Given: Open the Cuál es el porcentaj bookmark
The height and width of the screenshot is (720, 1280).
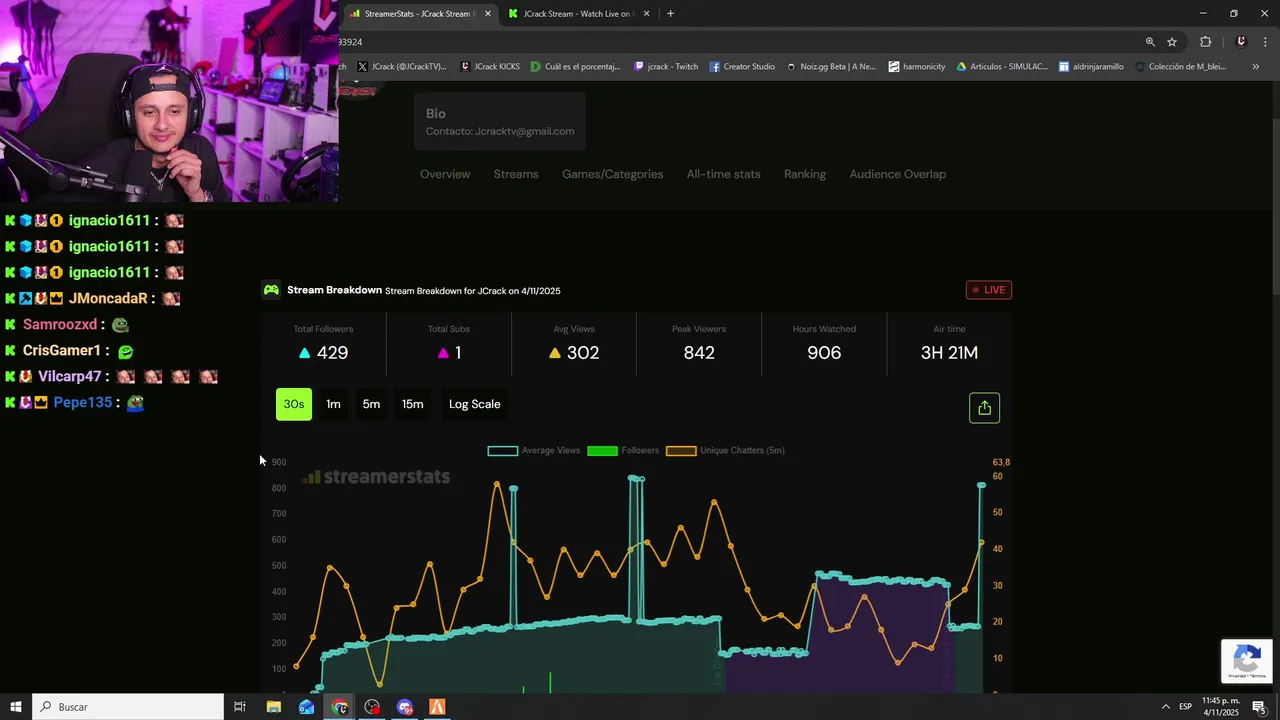Looking at the screenshot, I should coord(575,67).
